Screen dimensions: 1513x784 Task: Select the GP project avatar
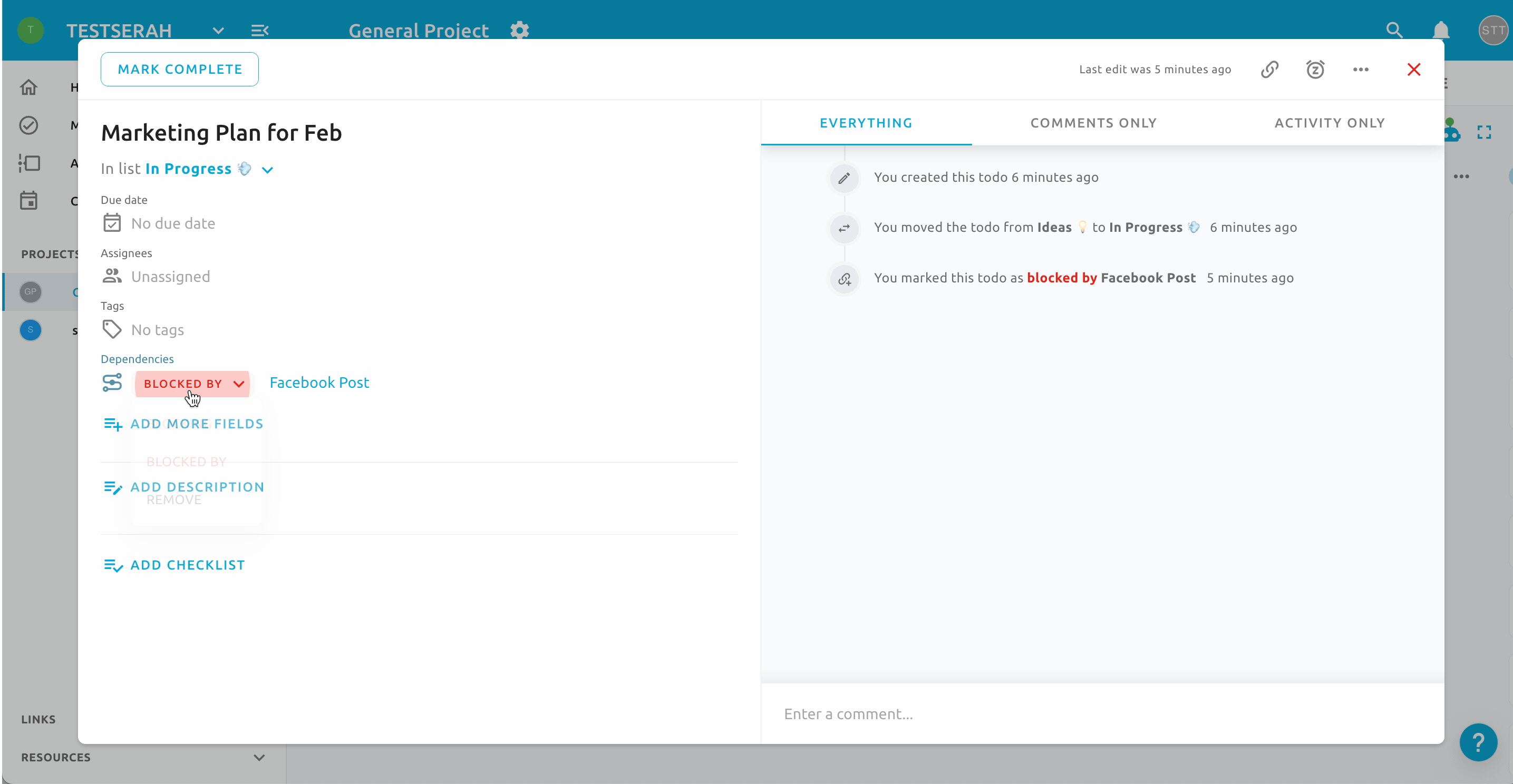click(31, 292)
